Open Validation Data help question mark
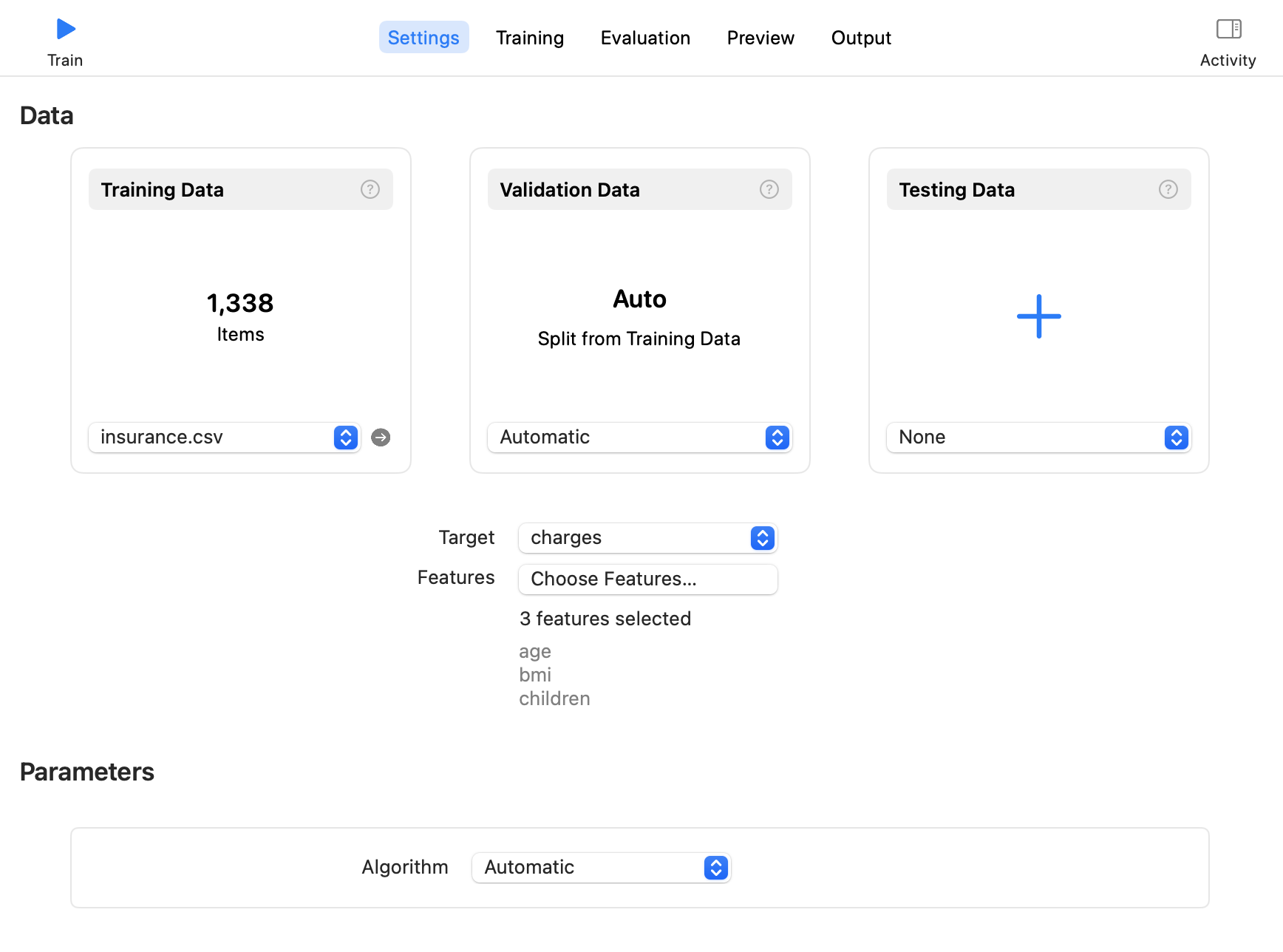The width and height of the screenshot is (1283, 952). (769, 190)
